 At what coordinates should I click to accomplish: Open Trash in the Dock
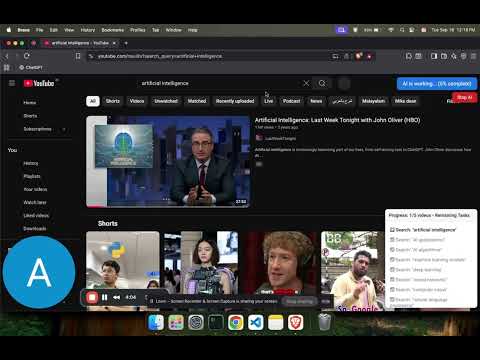325,322
